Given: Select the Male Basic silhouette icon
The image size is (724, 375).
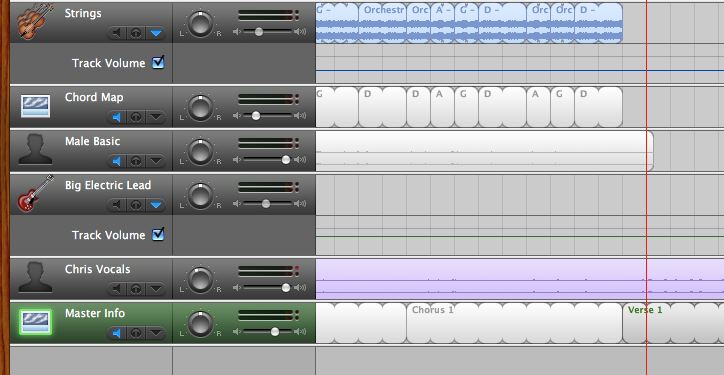Looking at the screenshot, I should [35, 150].
